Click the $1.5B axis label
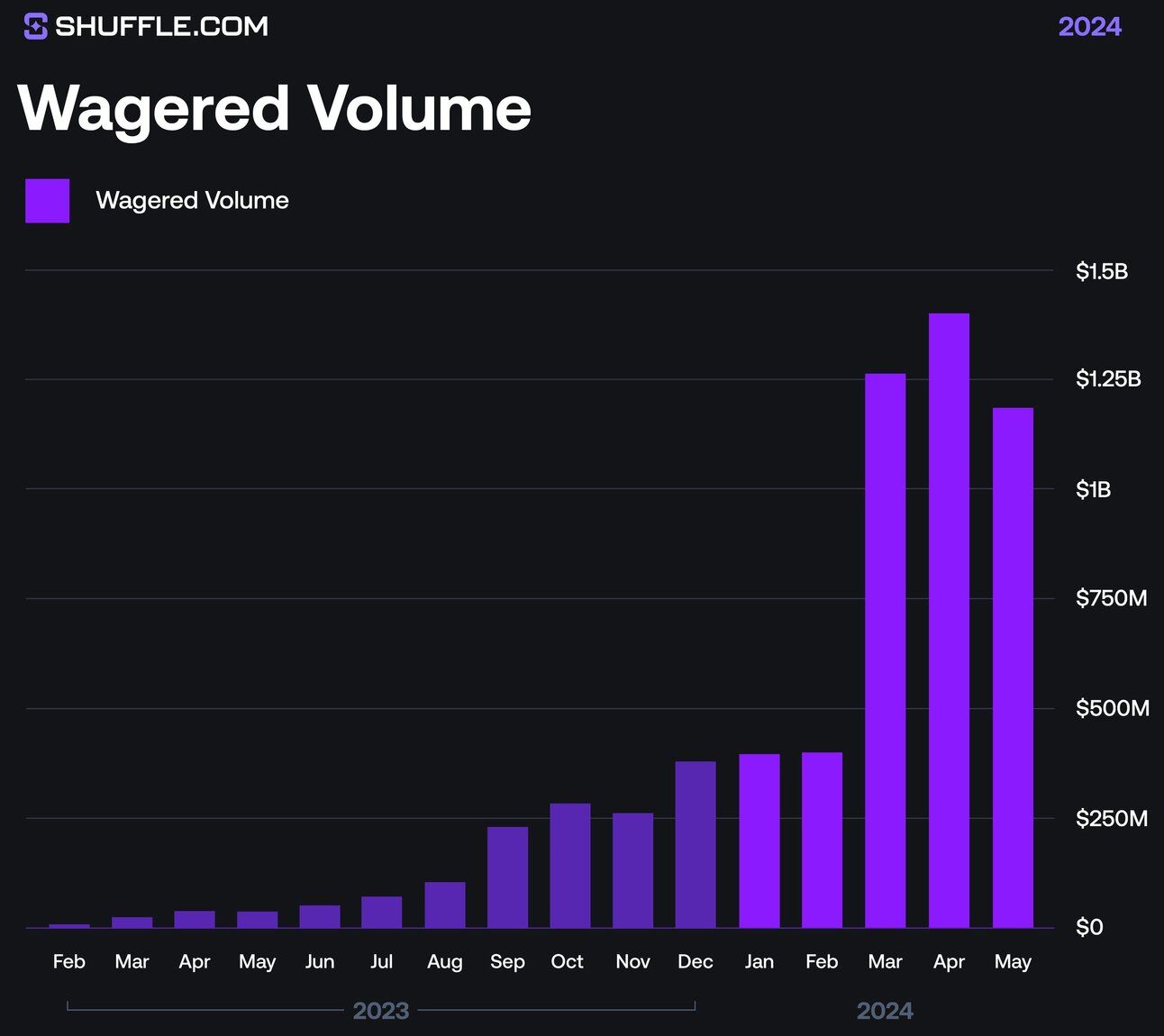Image resolution: width=1164 pixels, height=1036 pixels. tap(1101, 271)
